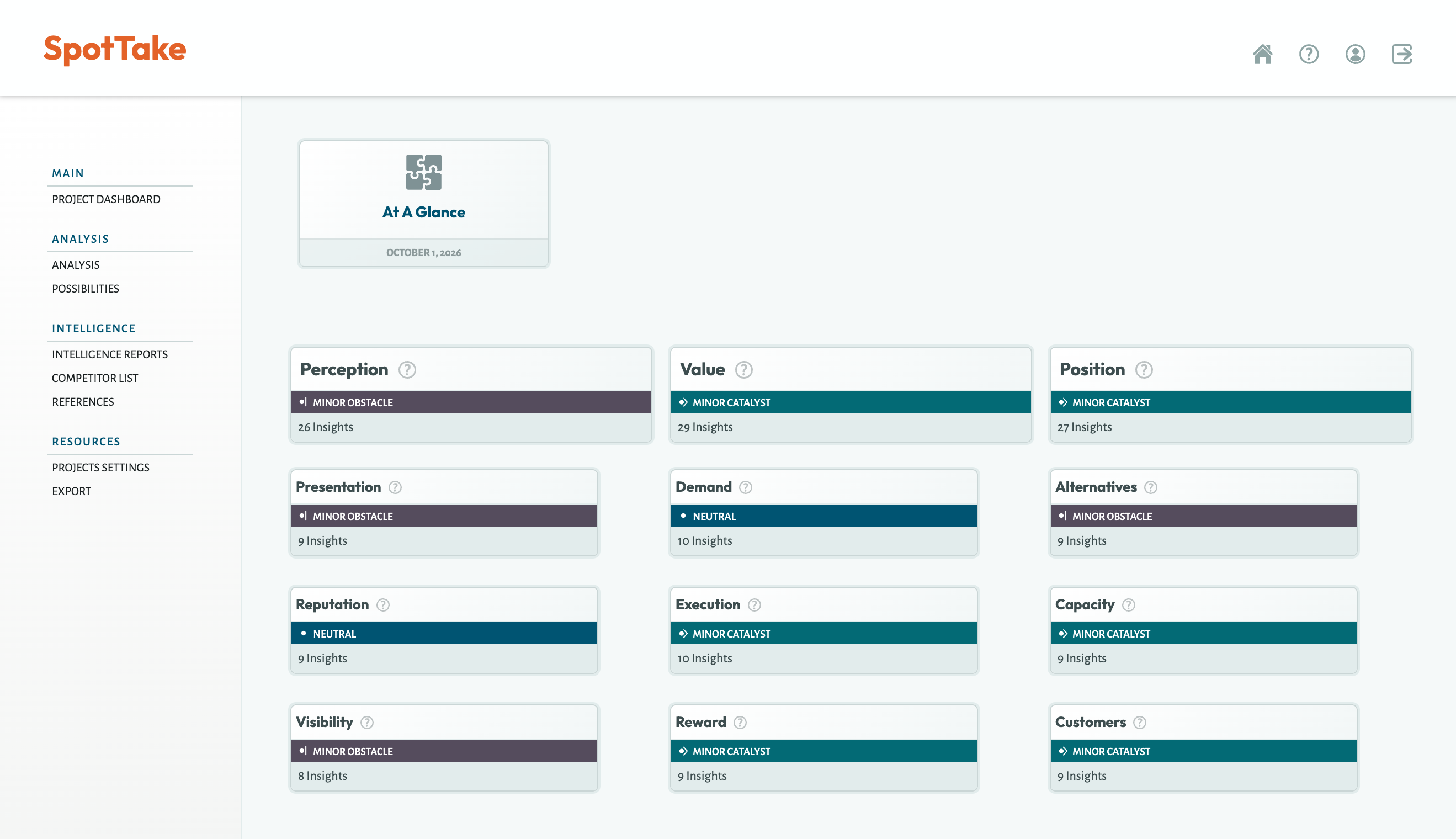Screen dimensions: 1456x839
Task: Click "9 Insights" in Presentation card
Action: [323, 540]
